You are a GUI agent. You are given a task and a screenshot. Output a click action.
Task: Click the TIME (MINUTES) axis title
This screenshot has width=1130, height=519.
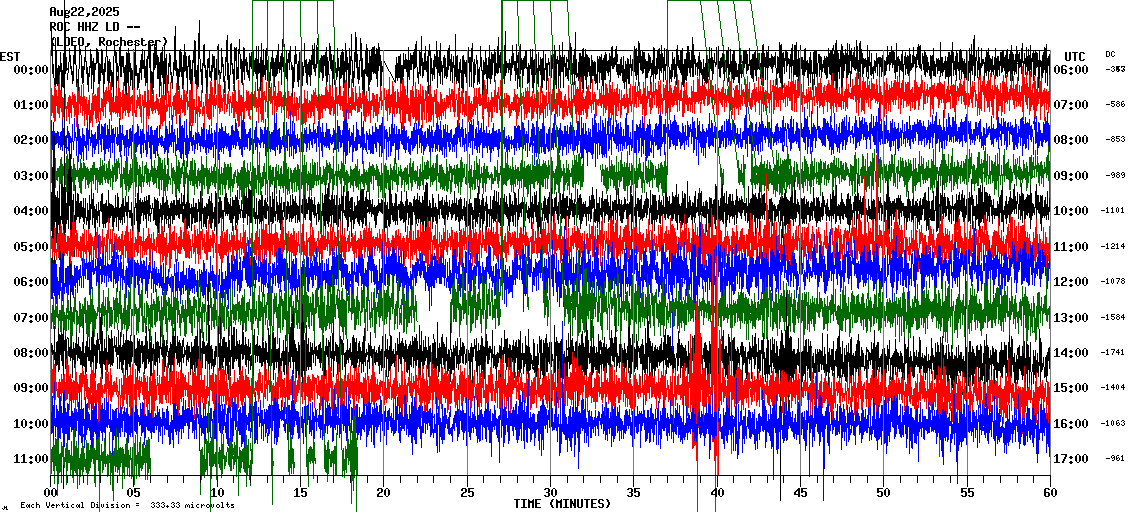561,504
